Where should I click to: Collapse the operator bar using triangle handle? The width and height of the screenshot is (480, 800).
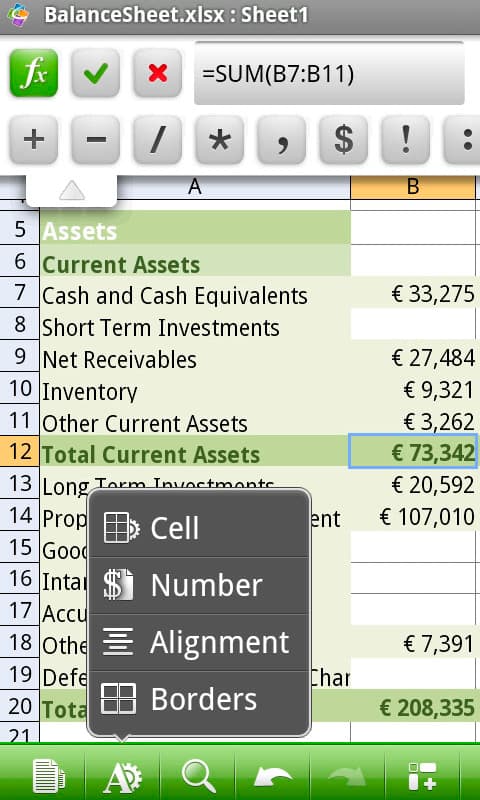[x=71, y=191]
